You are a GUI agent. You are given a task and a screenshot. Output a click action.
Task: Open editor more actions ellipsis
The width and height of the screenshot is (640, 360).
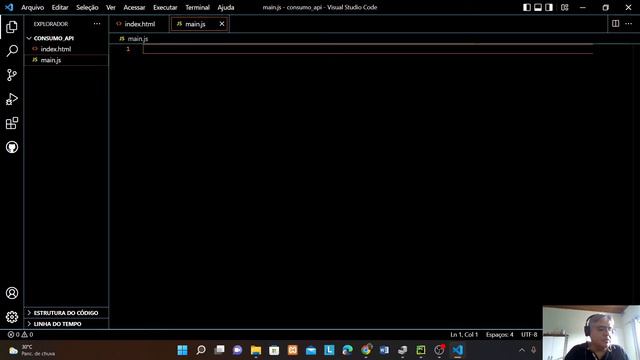[629, 24]
